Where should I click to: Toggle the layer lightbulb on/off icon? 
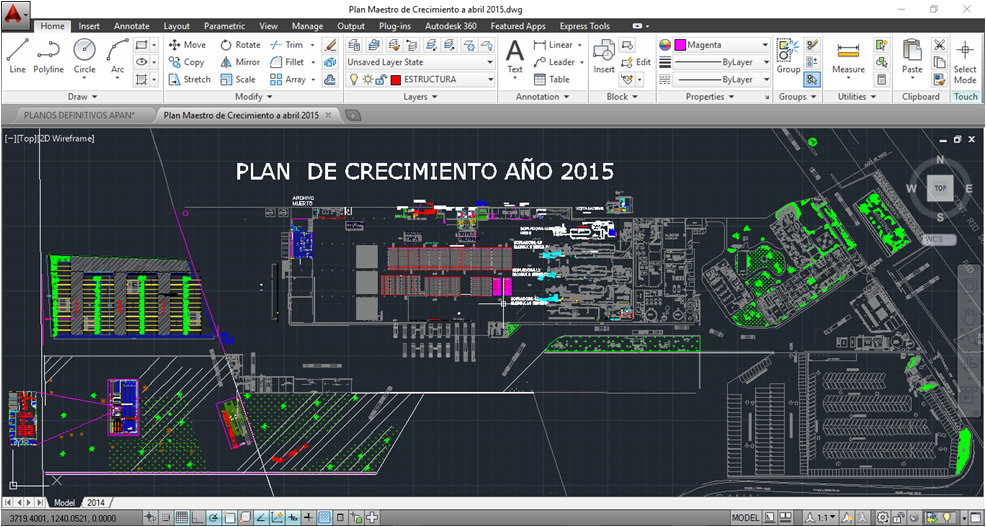coord(353,79)
